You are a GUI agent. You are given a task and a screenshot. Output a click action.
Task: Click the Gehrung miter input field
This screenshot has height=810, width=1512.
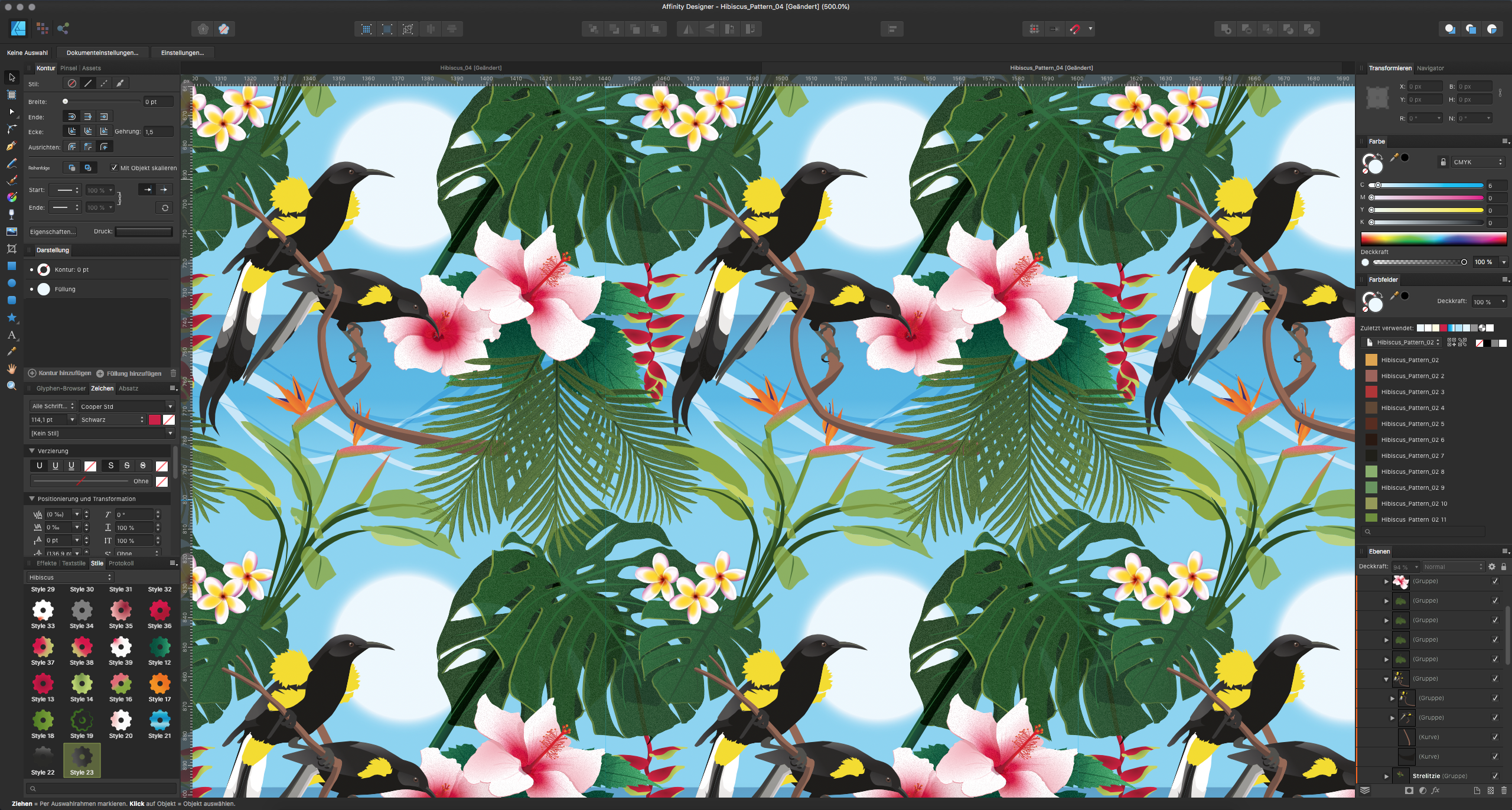158,132
